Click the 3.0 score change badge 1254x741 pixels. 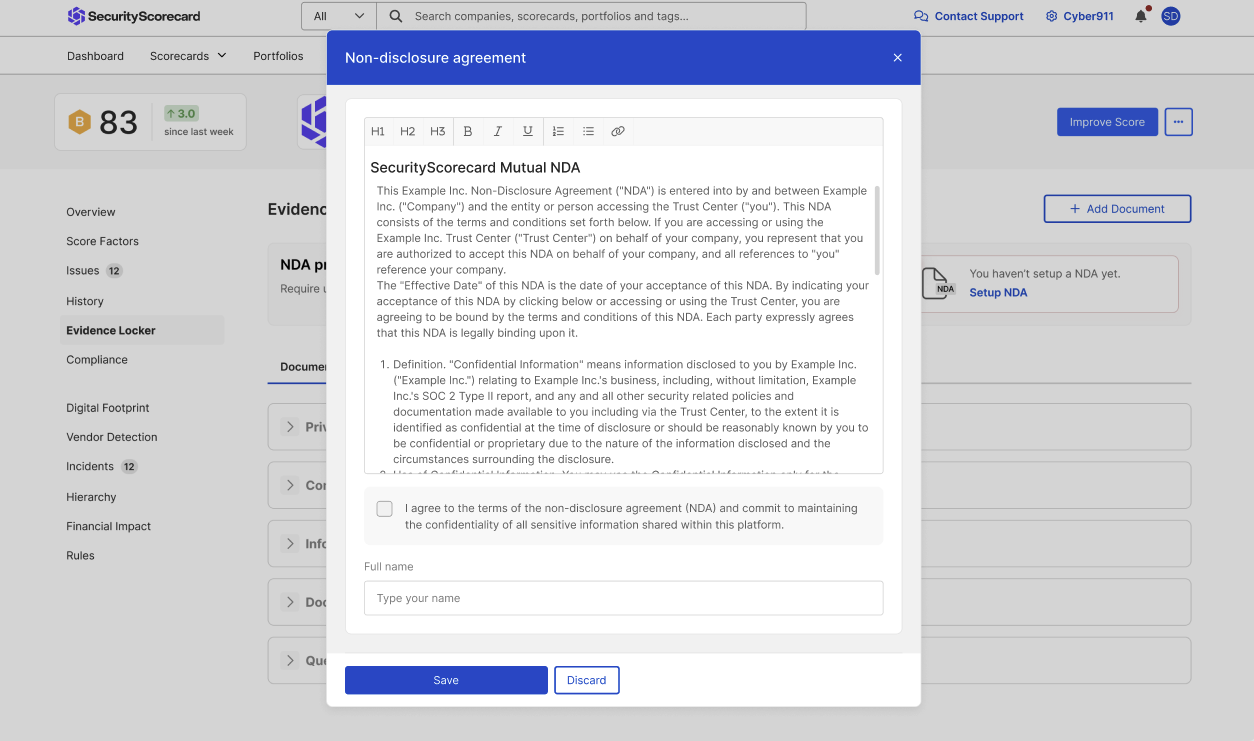click(182, 113)
